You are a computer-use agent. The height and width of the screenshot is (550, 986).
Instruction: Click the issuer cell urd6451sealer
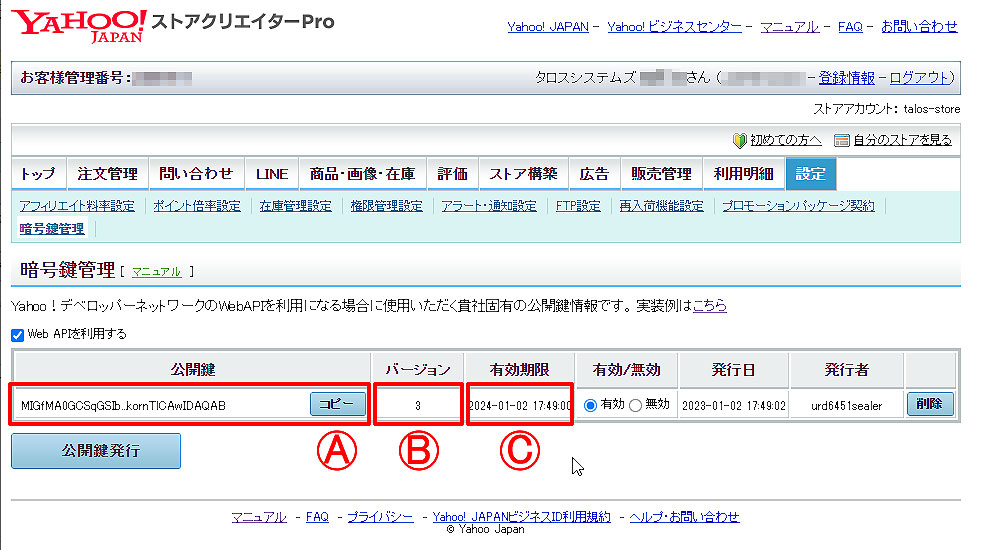click(846, 406)
